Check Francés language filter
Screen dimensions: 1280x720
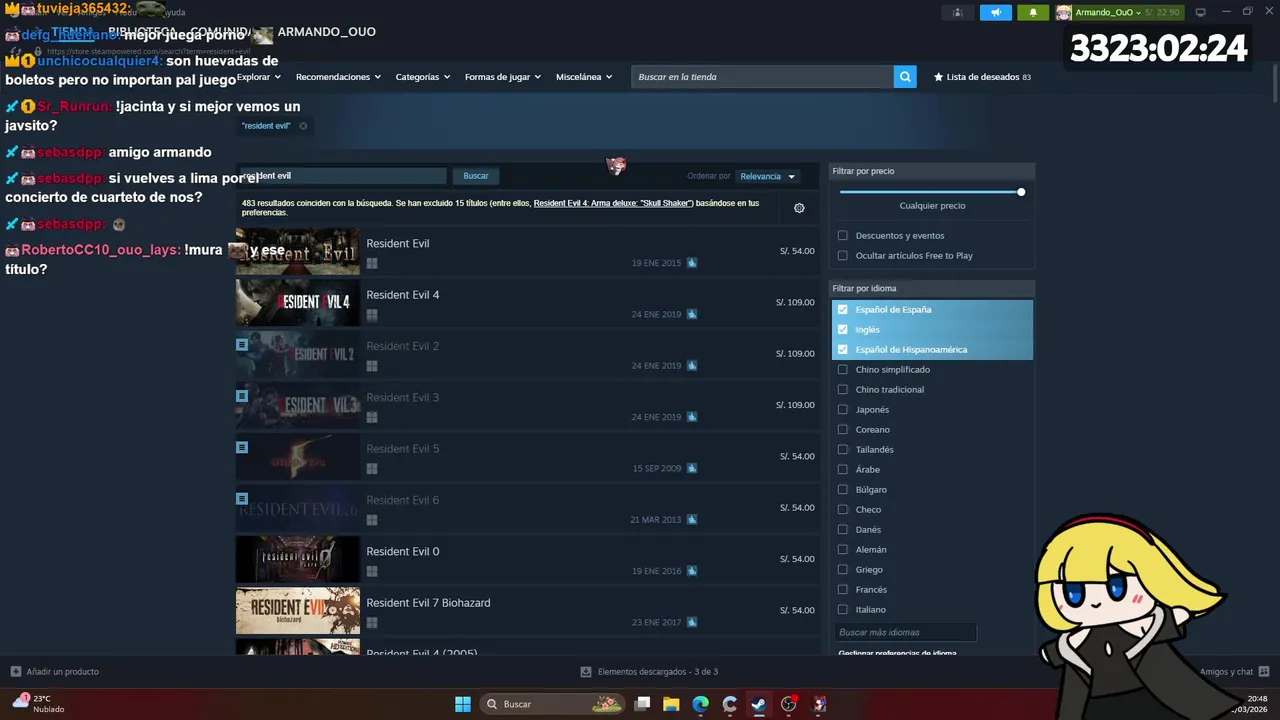pos(843,590)
